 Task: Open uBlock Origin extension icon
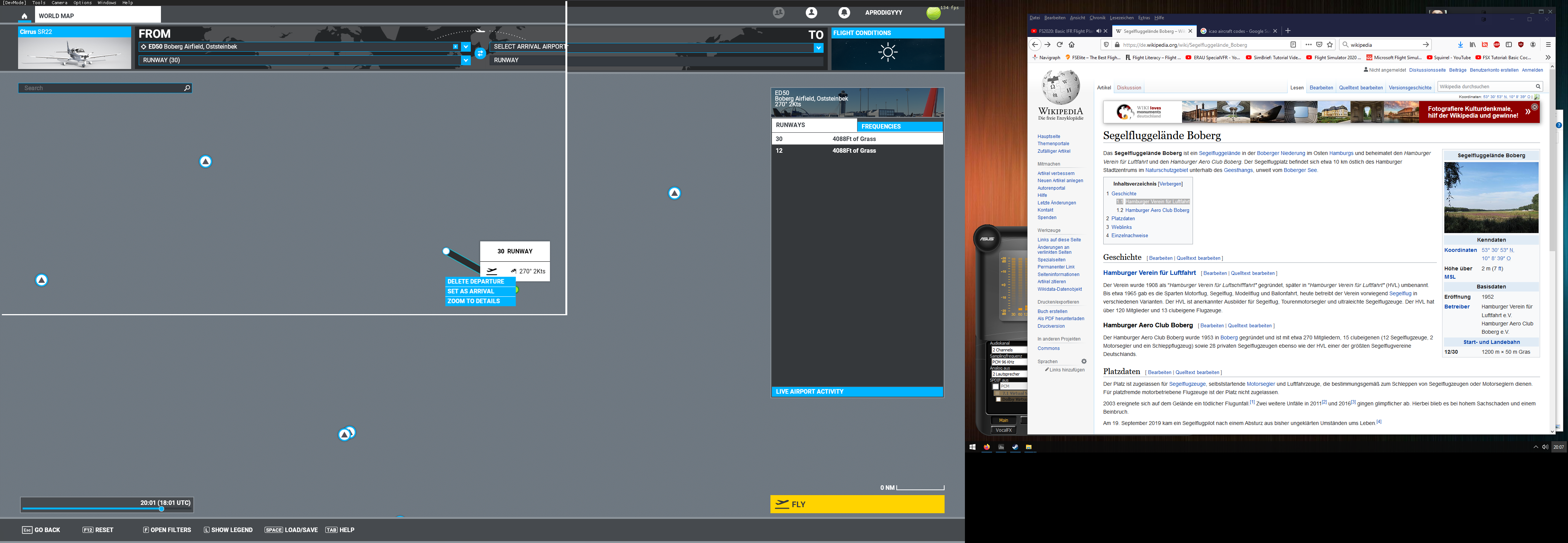coord(1521,44)
